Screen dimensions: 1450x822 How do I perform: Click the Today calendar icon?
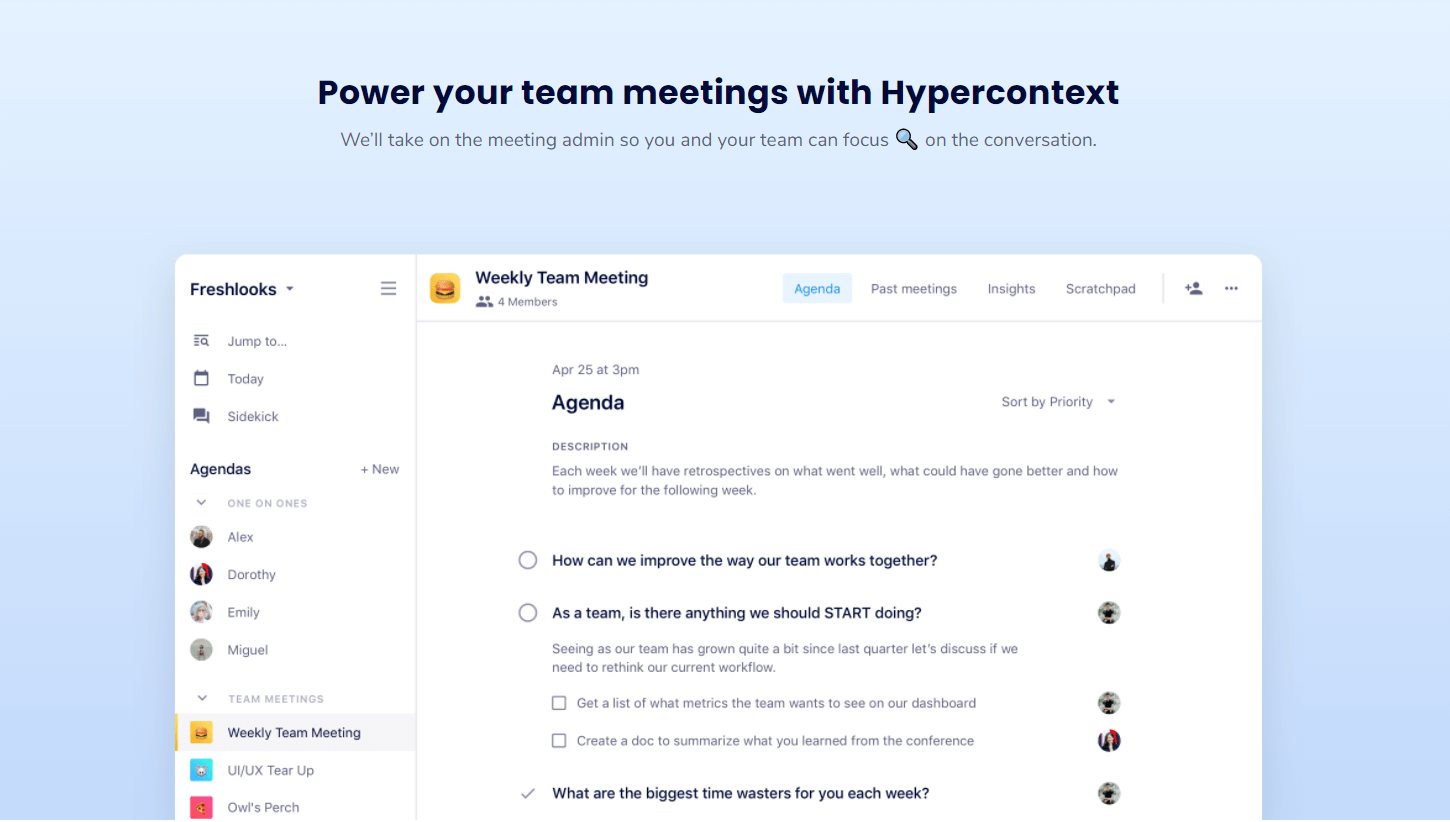point(201,378)
